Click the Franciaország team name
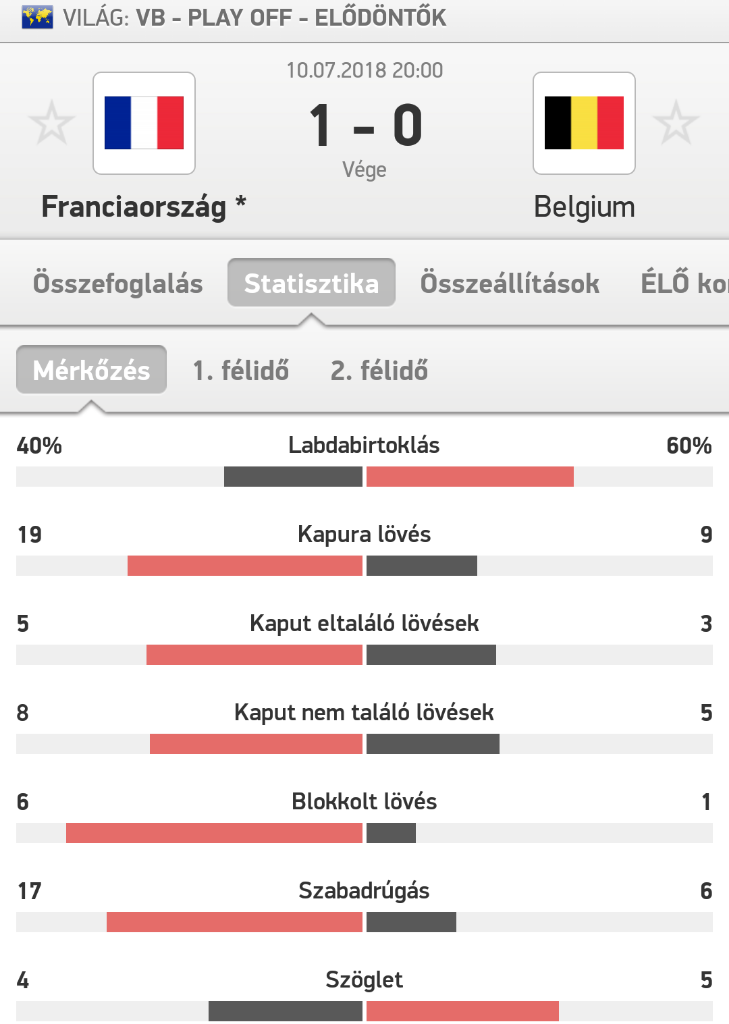 point(134,207)
